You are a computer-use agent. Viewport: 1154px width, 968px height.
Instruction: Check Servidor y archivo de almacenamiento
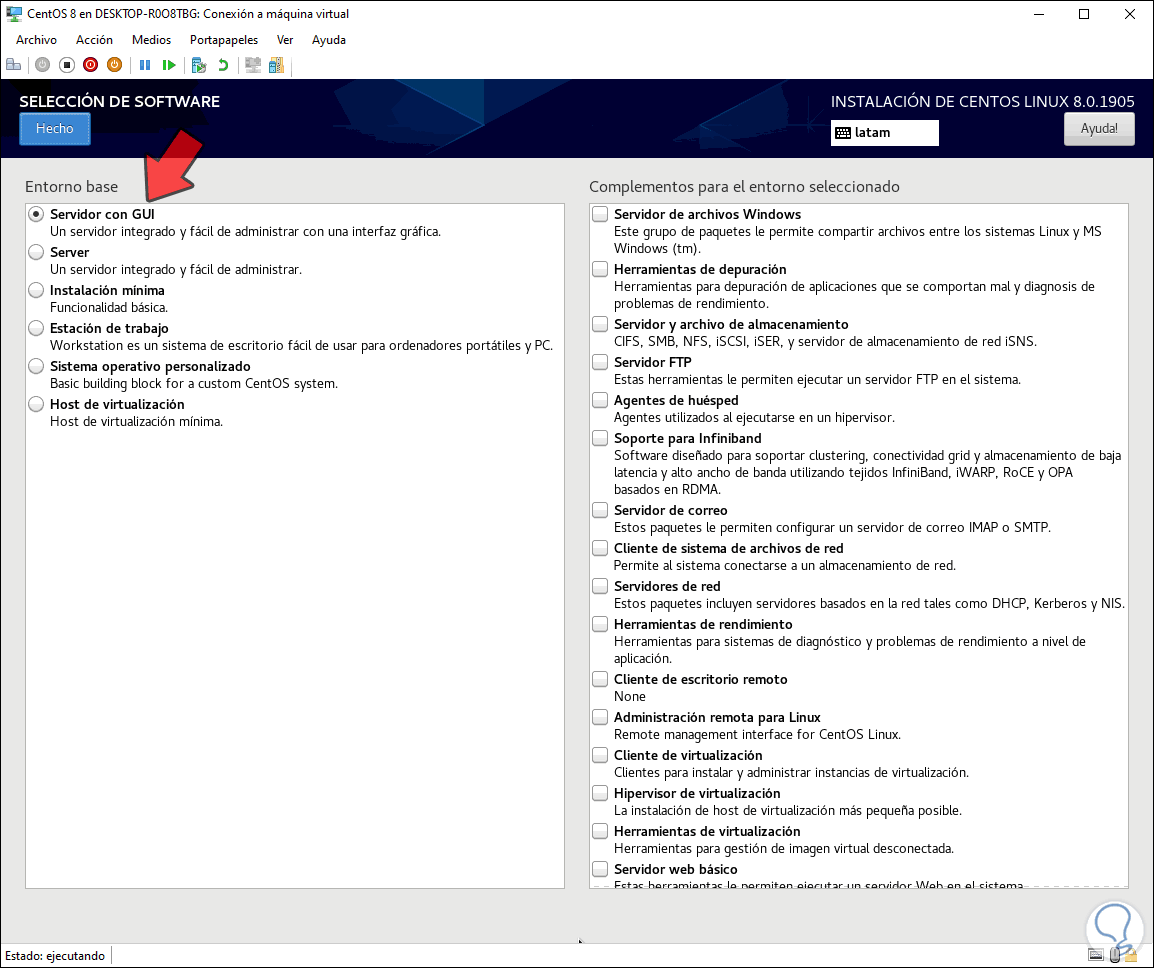tap(601, 325)
